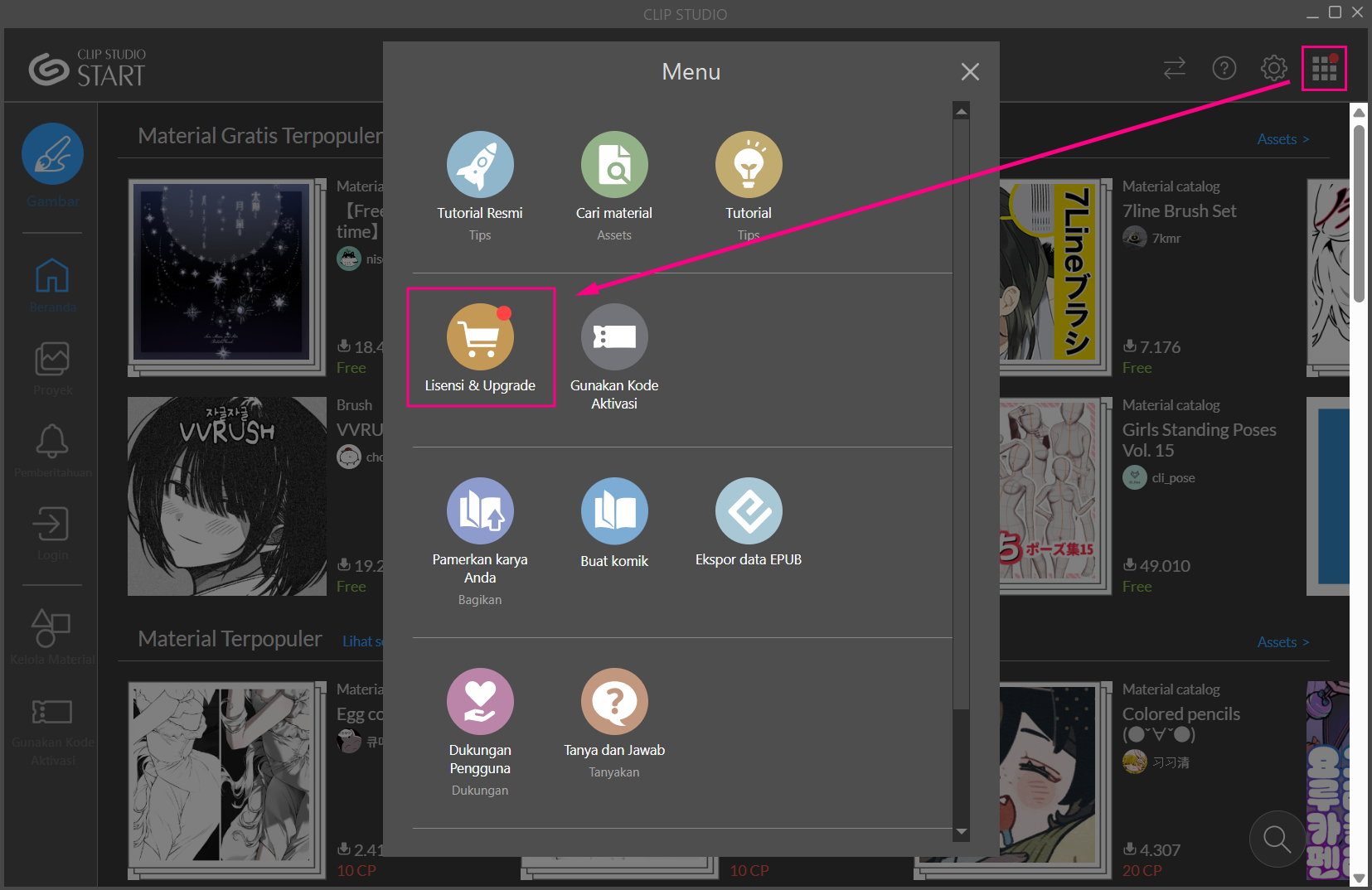Open the Tutorial Resmi rocket icon
The image size is (1372, 890).
click(x=480, y=165)
